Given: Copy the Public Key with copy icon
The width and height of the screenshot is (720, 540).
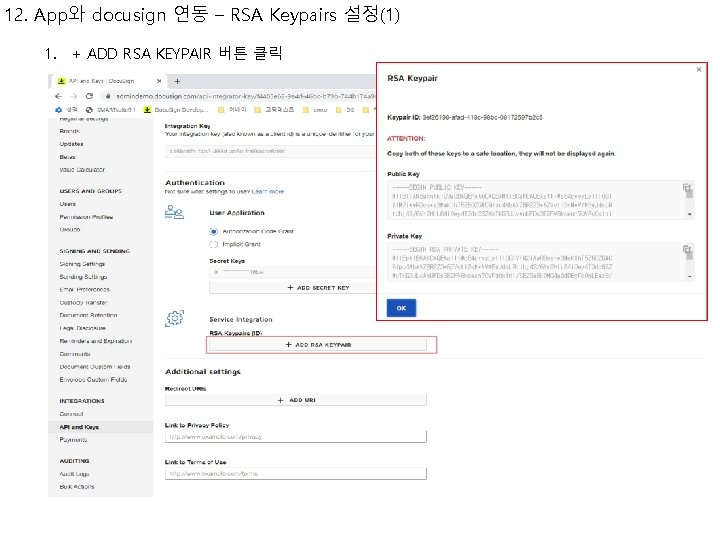Looking at the screenshot, I should click(x=686, y=187).
